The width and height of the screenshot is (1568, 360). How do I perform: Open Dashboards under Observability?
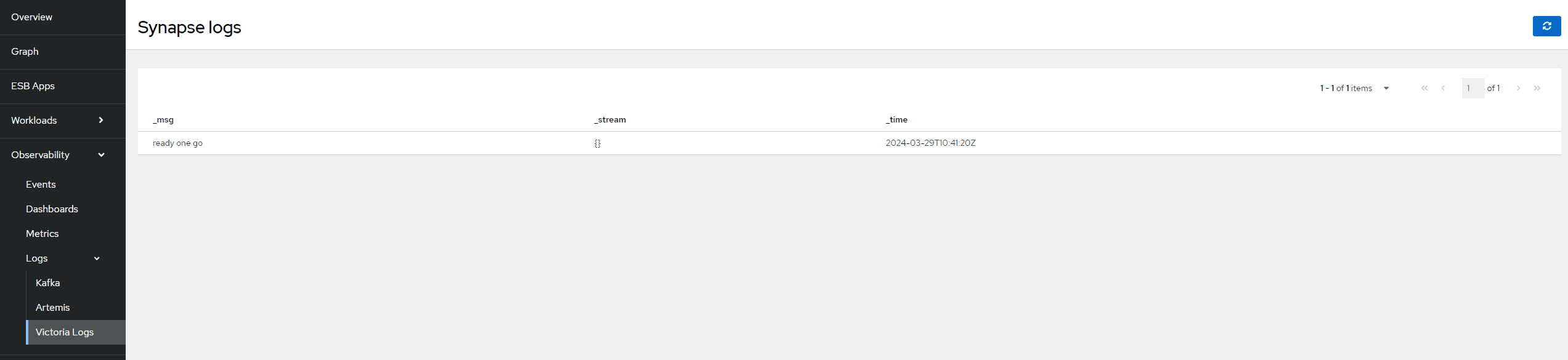tap(52, 209)
